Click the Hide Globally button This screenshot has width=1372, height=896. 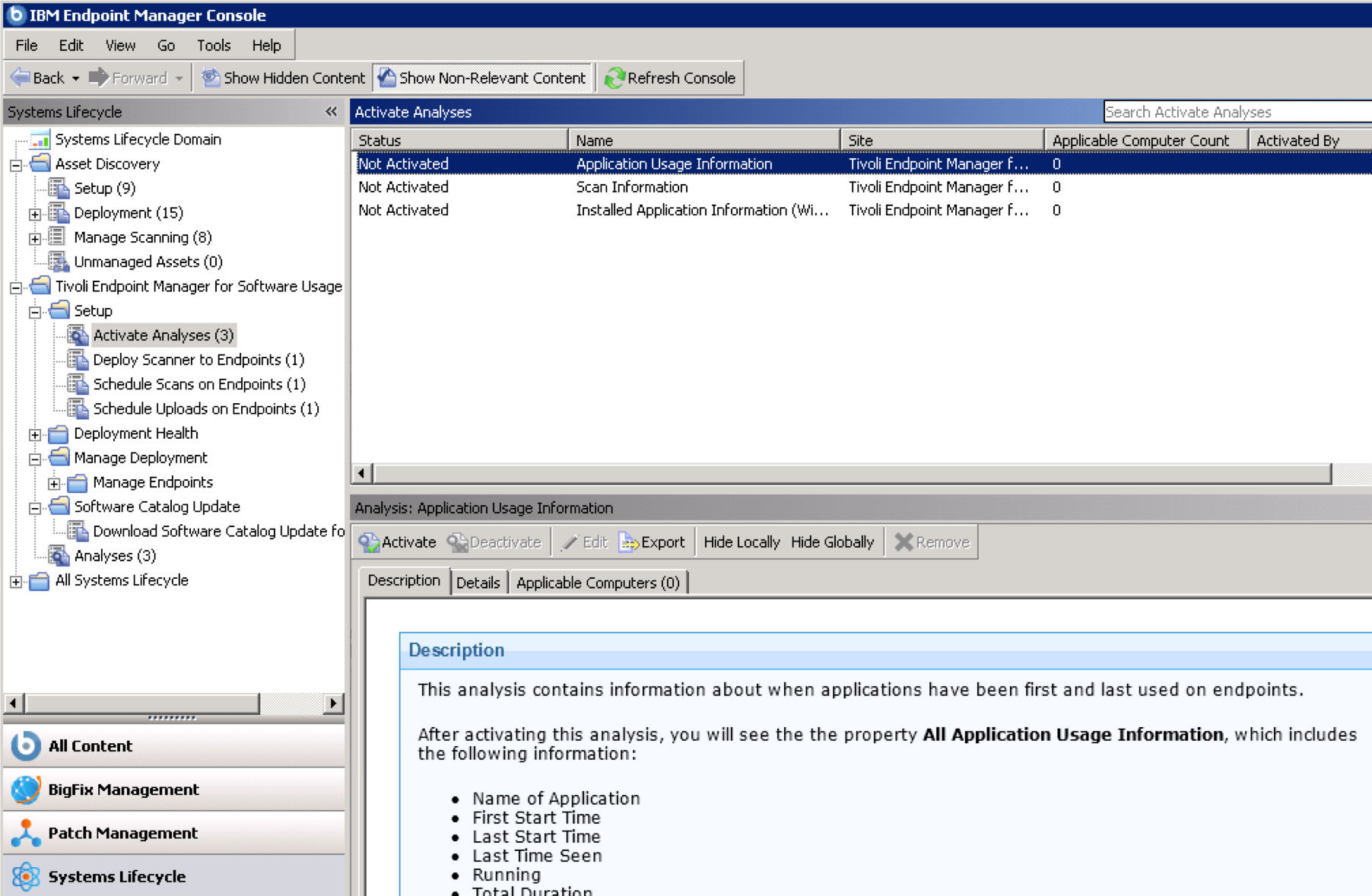(x=832, y=542)
